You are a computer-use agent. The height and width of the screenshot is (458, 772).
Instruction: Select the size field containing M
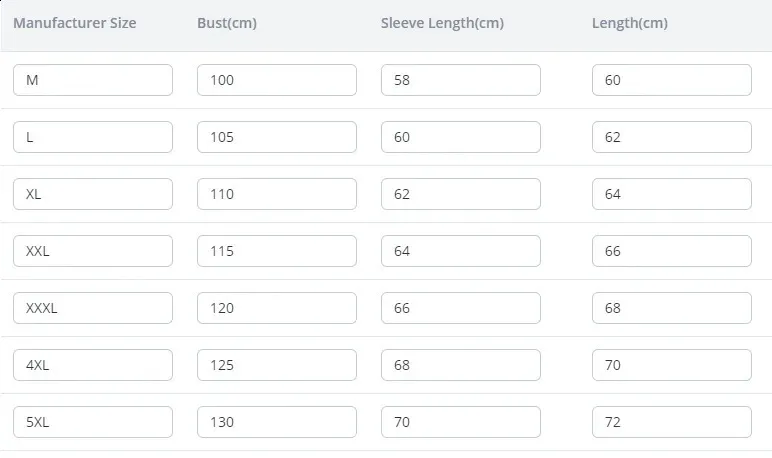click(93, 80)
